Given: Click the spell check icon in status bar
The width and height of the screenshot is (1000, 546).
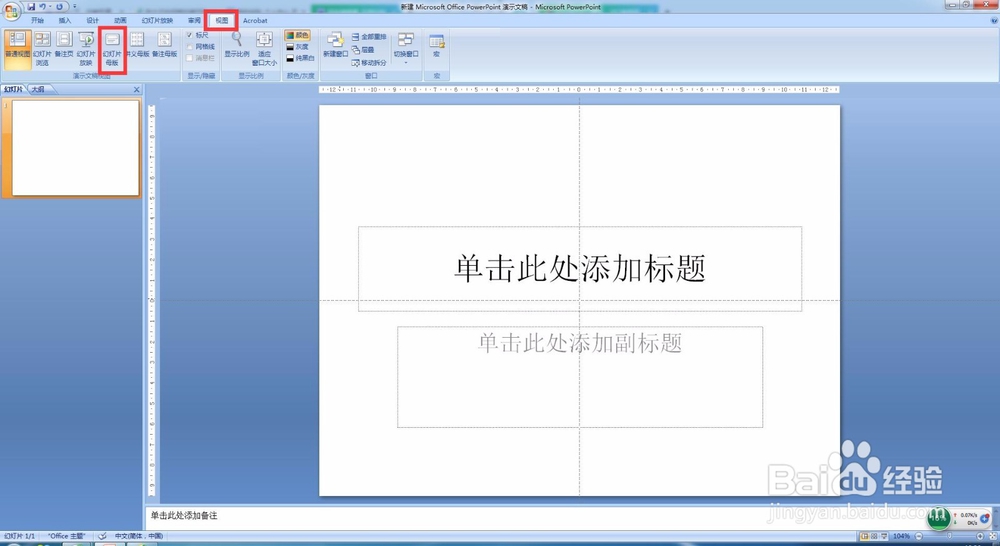Looking at the screenshot, I should tap(101, 536).
